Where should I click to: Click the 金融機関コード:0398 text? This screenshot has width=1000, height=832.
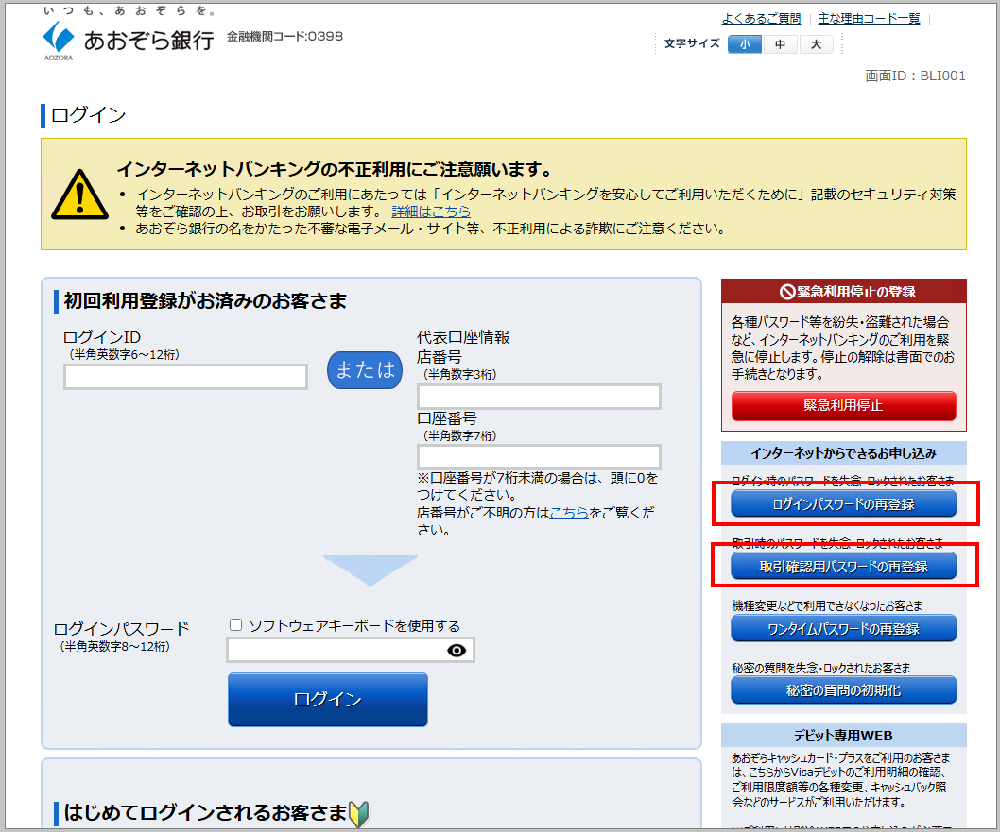pos(285,37)
